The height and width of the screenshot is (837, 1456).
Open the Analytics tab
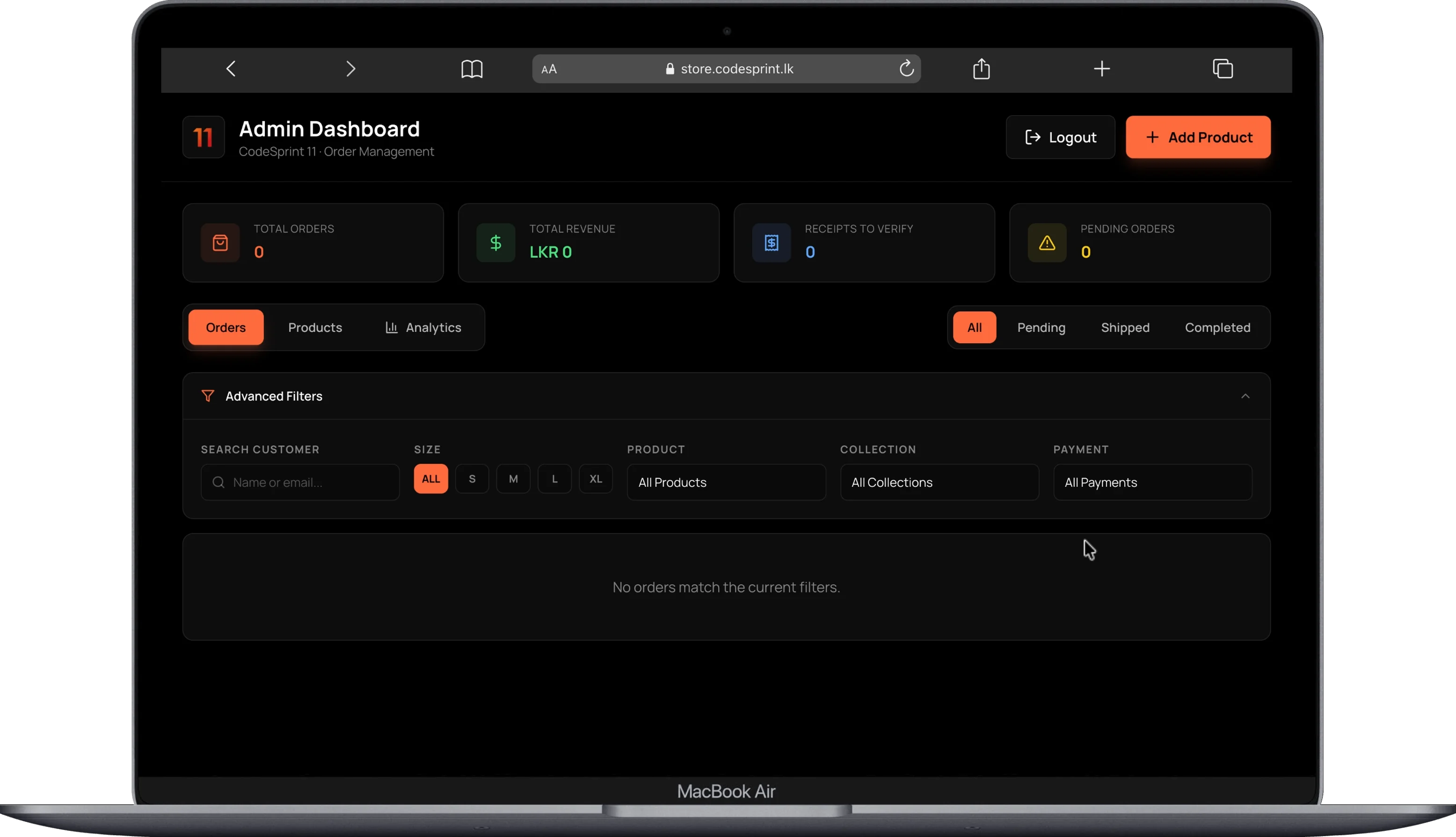(423, 328)
